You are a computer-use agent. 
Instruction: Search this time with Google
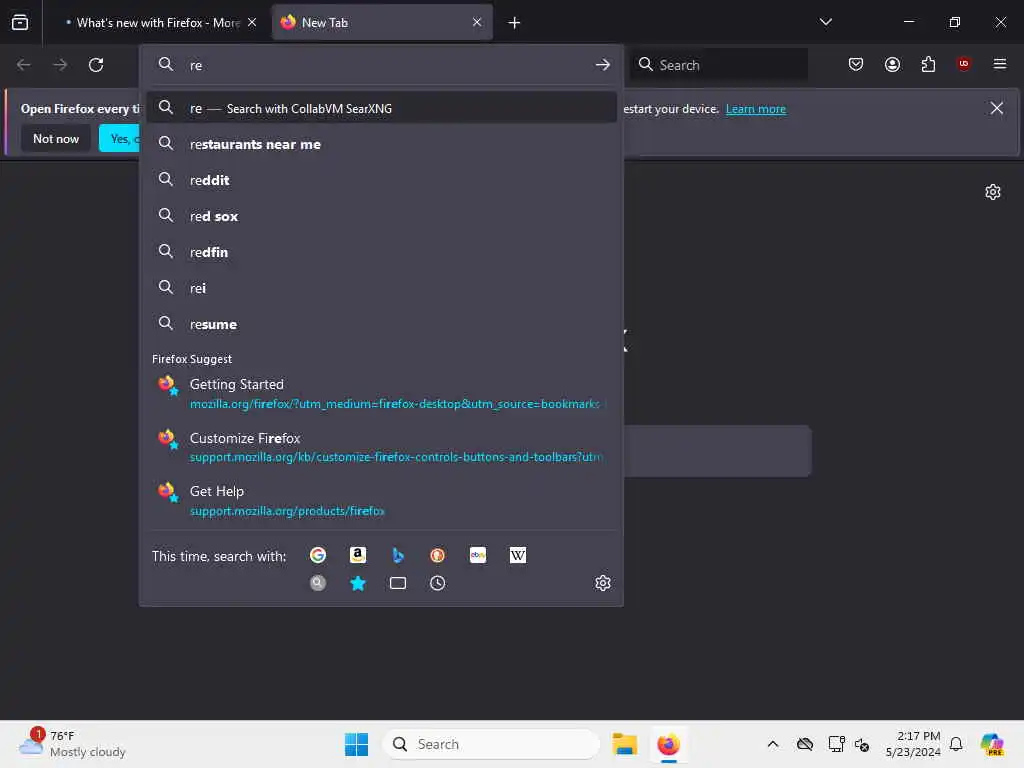(318, 555)
